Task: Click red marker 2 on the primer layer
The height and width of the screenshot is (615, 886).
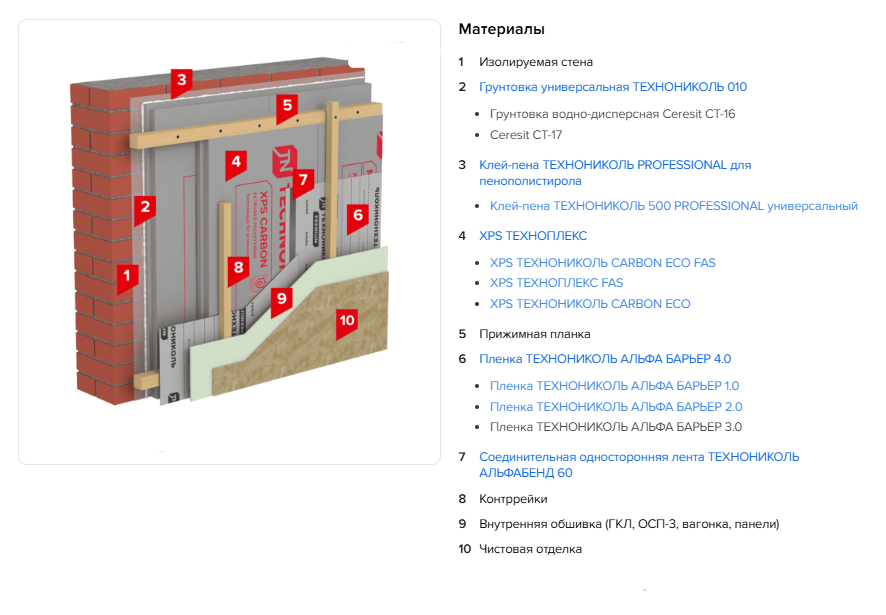Action: coord(146,207)
